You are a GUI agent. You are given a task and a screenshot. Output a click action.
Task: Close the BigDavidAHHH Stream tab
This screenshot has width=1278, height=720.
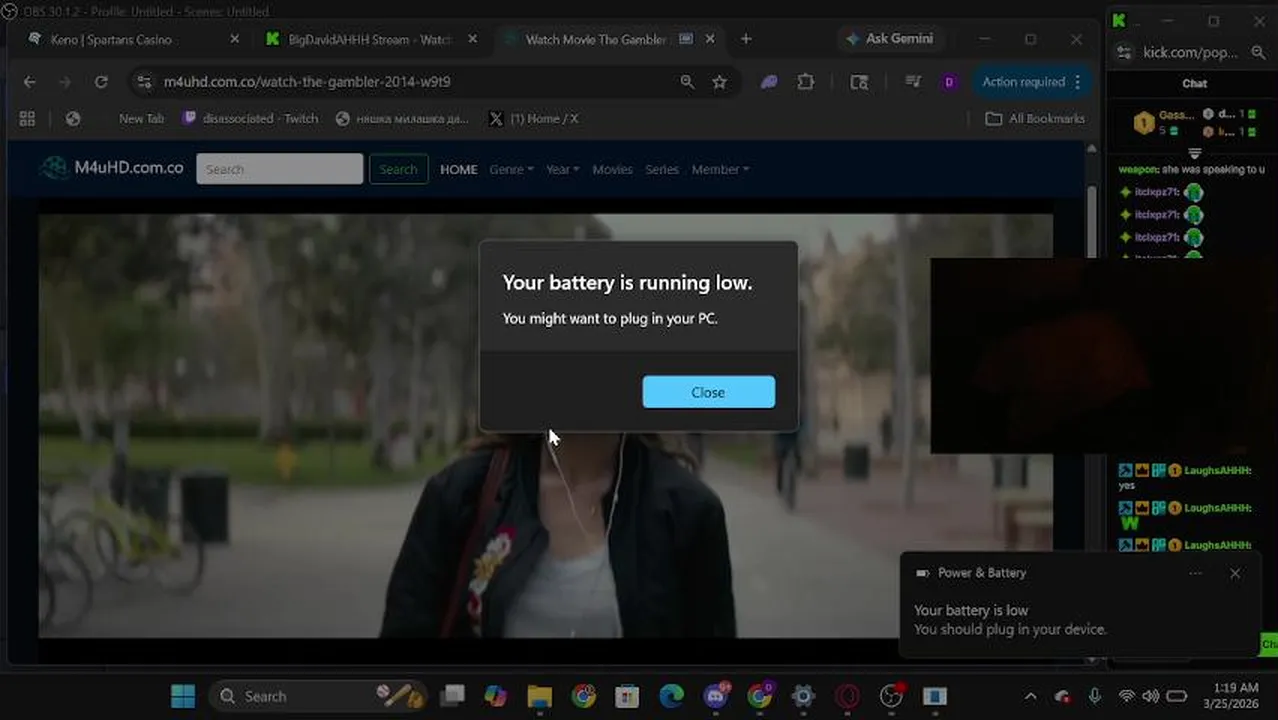[x=473, y=39]
